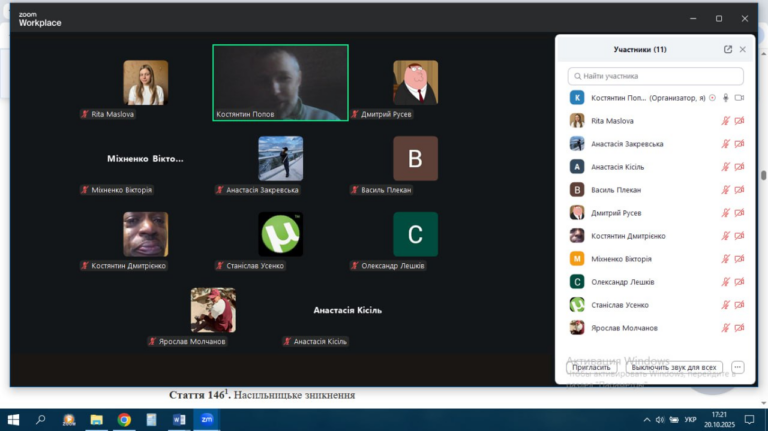
Task: Open Google Chrome from the taskbar
Action: [124, 420]
